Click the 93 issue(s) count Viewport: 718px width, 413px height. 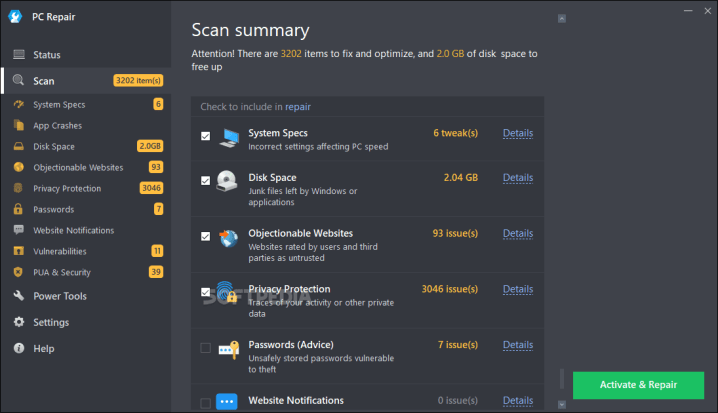pos(455,234)
